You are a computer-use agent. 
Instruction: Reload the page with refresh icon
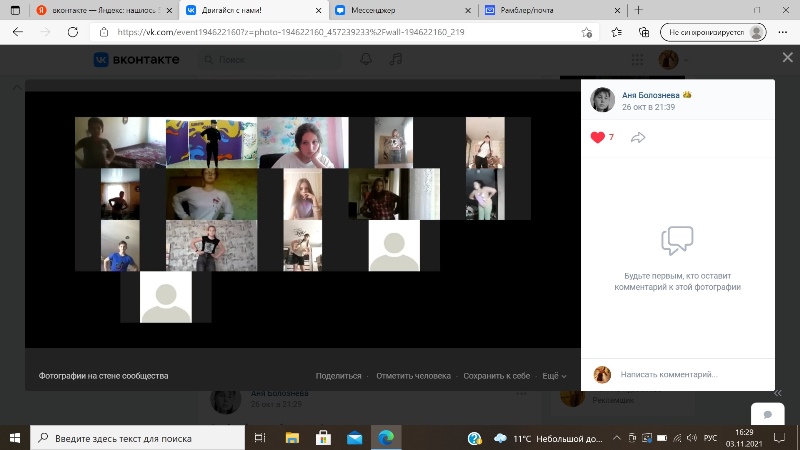[70, 32]
